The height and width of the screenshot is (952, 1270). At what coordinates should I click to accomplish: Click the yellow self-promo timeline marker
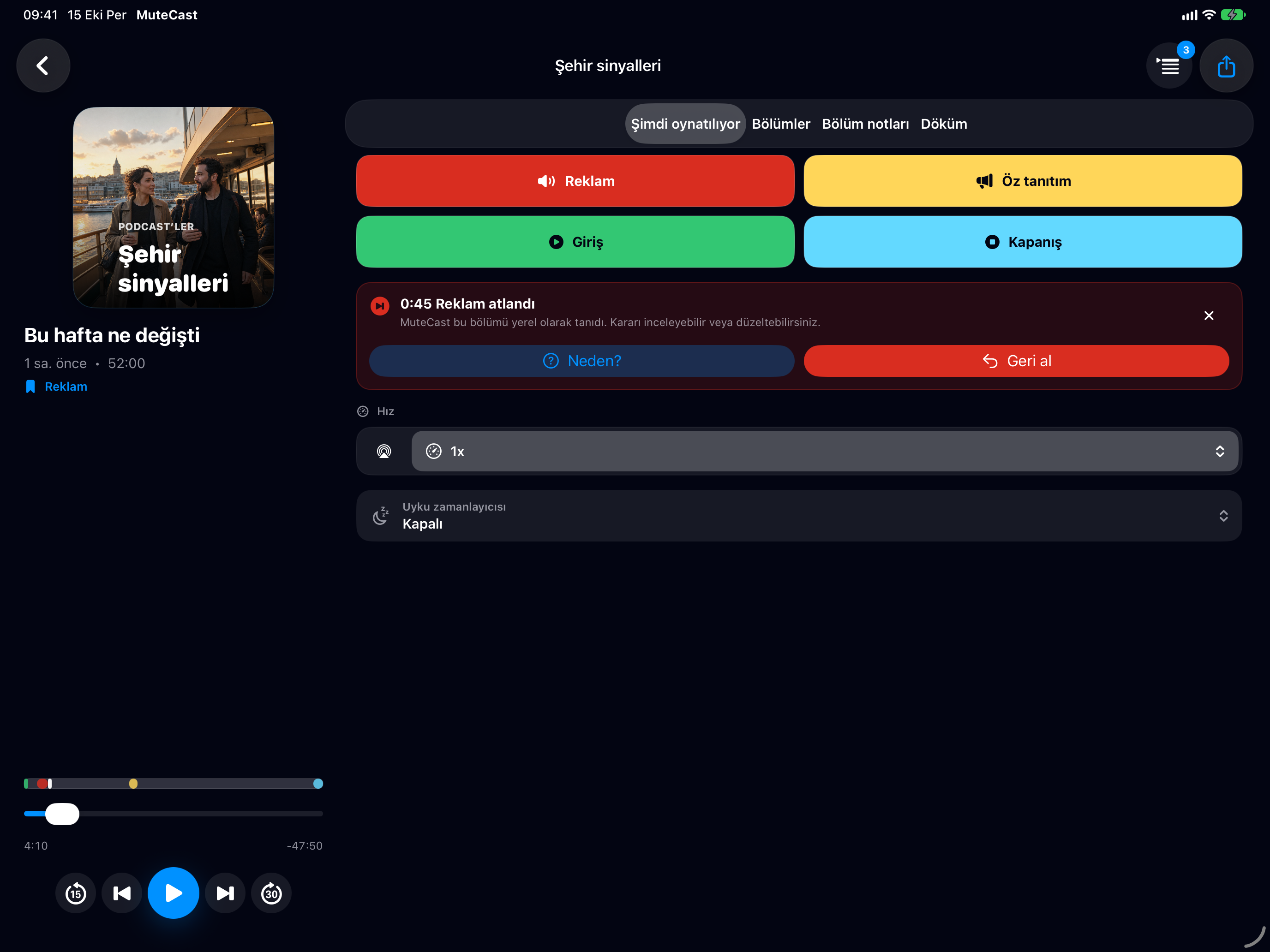click(x=133, y=783)
